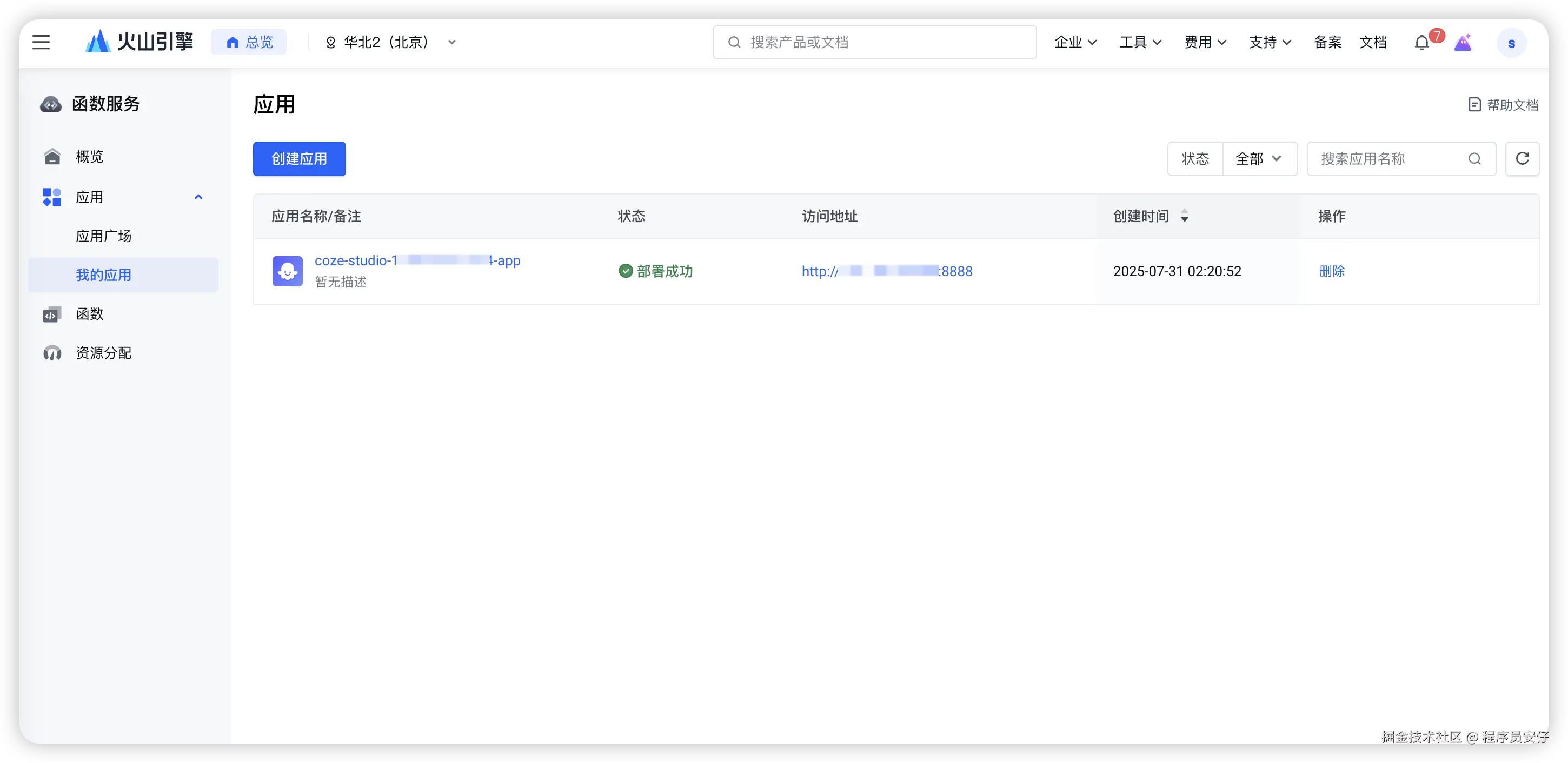Click 删除 link for coze-studio app
Image resolution: width=1568 pixels, height=763 pixels.
[1331, 271]
